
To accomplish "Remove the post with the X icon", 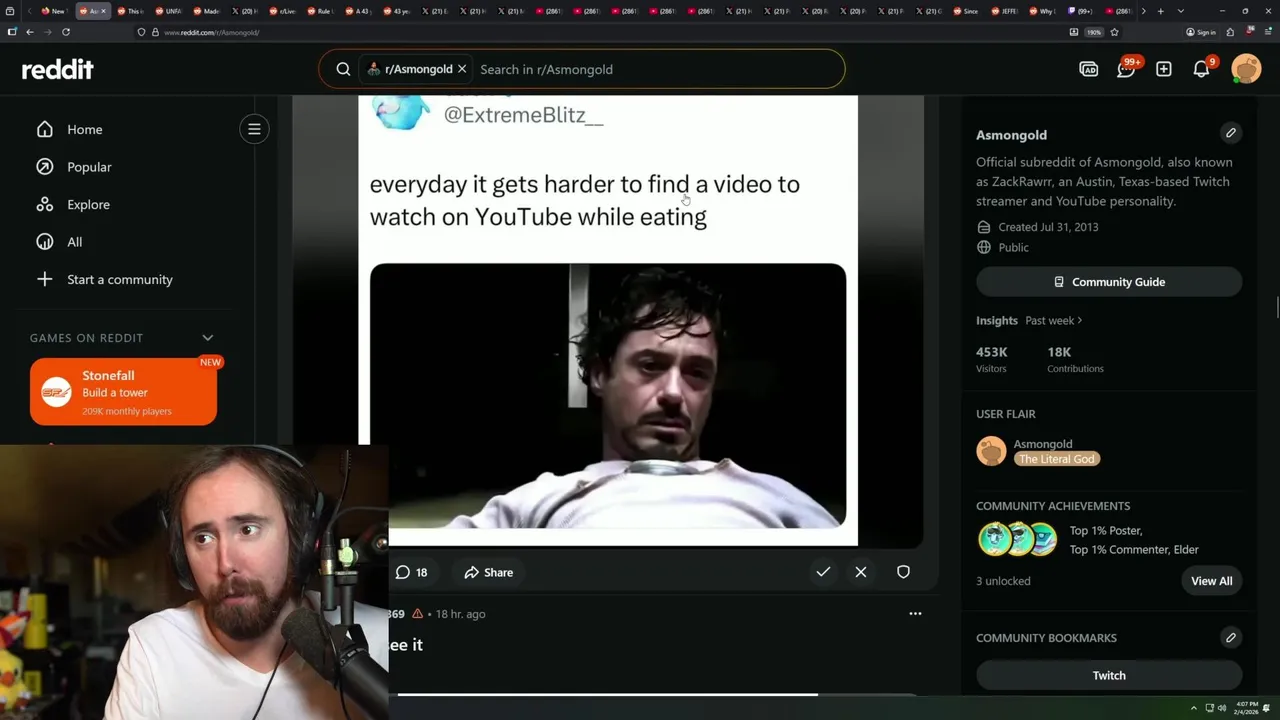I will [861, 572].
